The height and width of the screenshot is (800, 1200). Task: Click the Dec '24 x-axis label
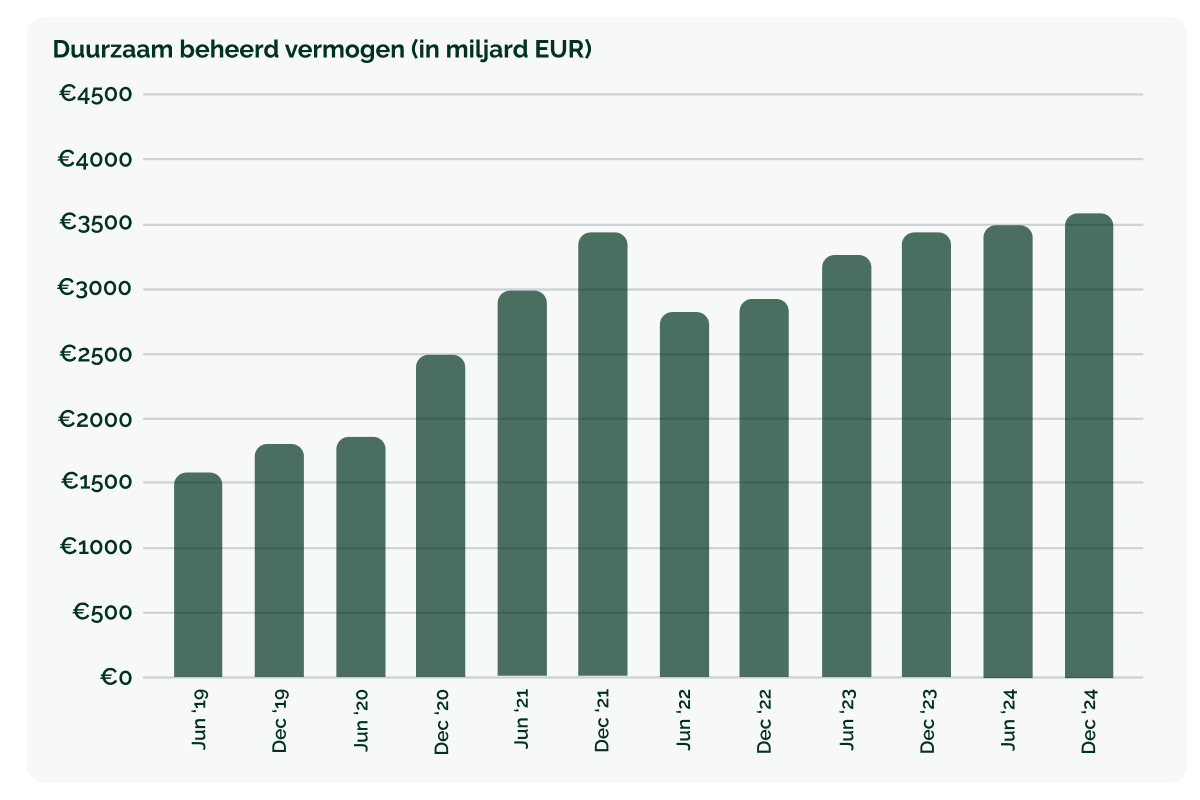[x=1091, y=723]
